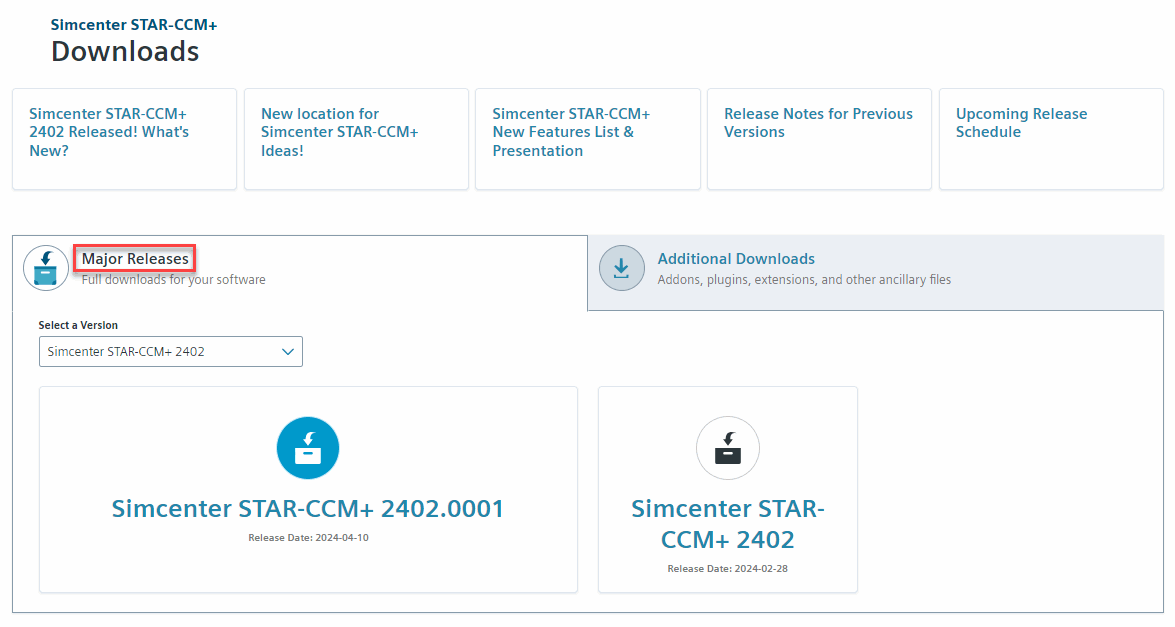
Task: Click the Simcenter STAR-CCM+ header title
Action: tap(134, 23)
